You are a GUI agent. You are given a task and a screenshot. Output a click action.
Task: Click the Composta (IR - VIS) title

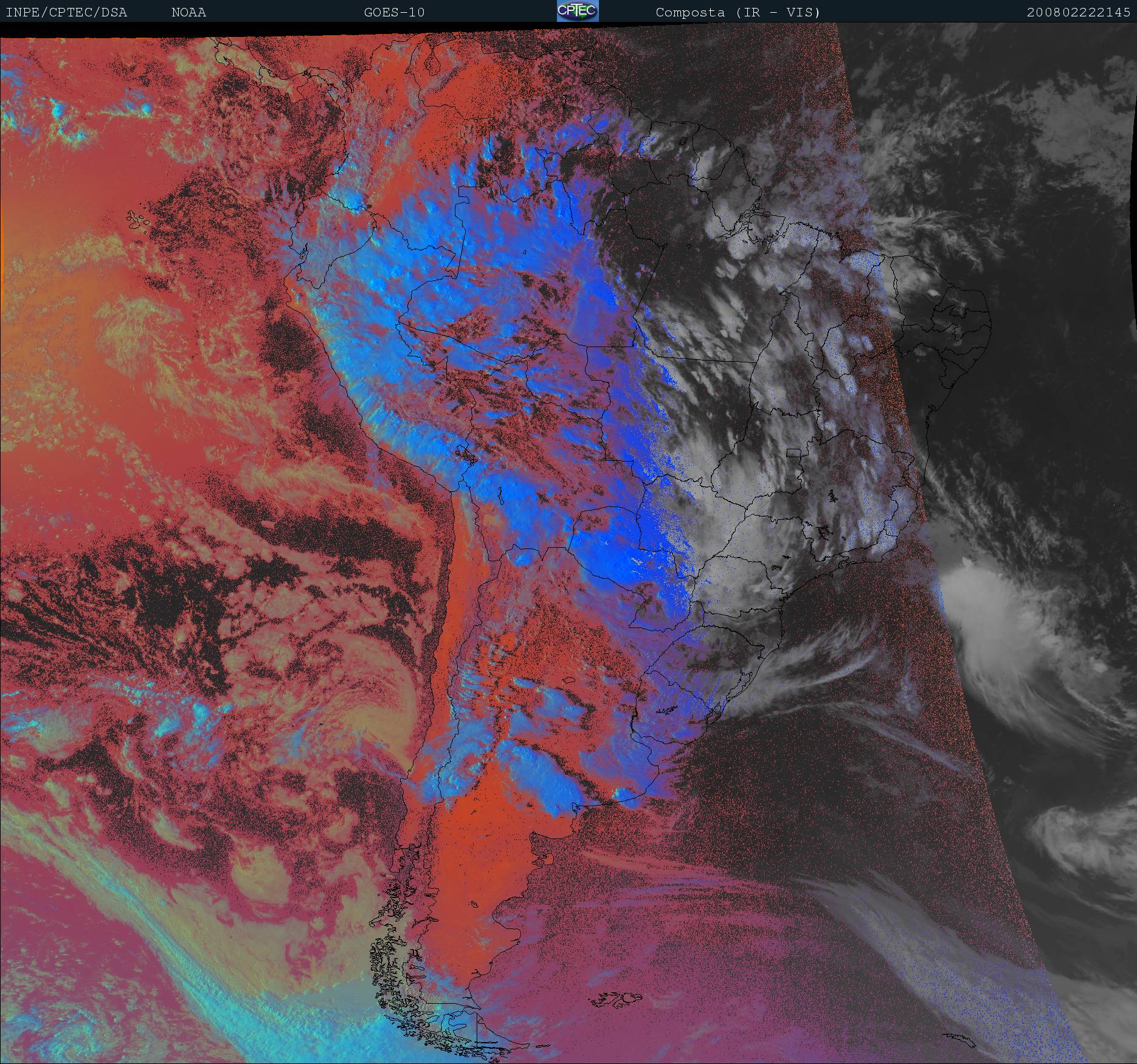(738, 12)
